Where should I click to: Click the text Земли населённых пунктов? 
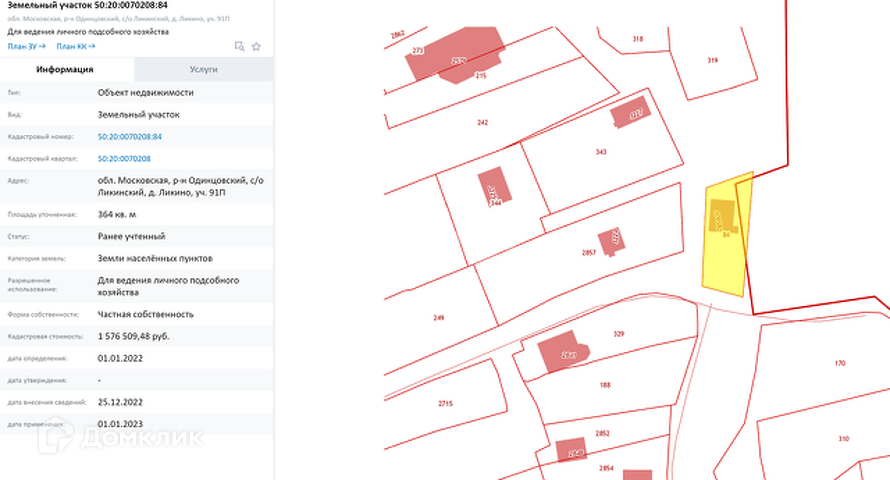point(155,259)
